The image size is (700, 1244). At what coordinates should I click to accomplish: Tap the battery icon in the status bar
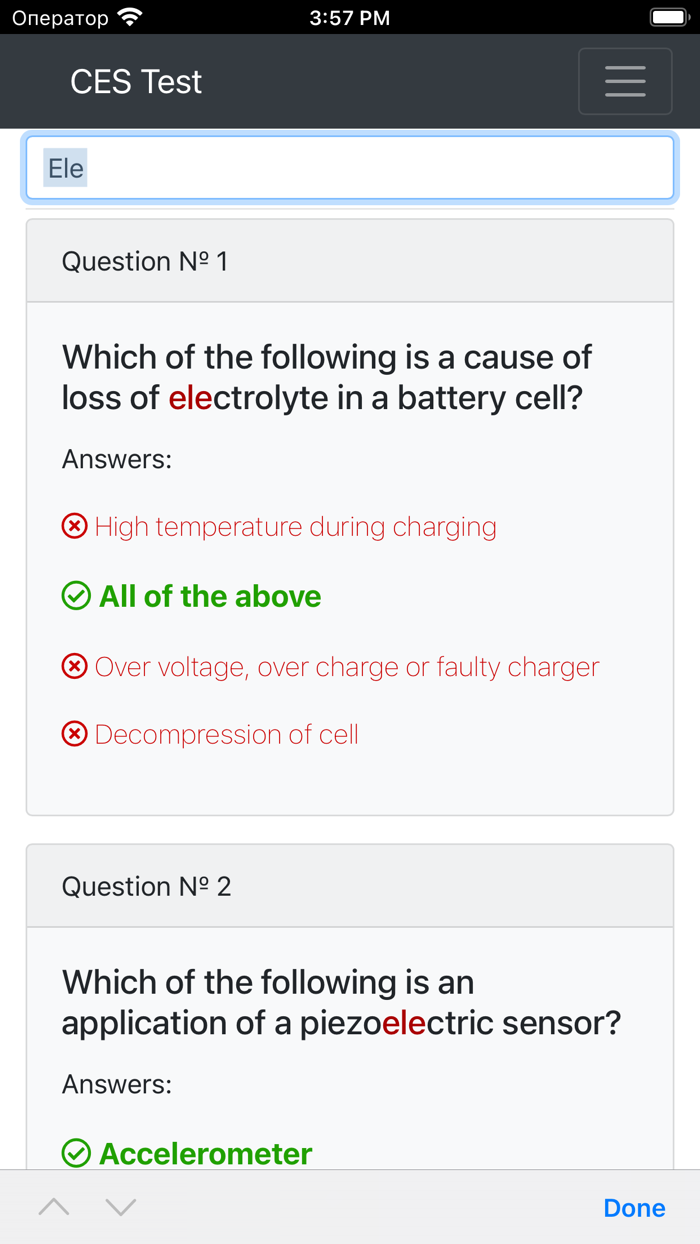[x=668, y=16]
